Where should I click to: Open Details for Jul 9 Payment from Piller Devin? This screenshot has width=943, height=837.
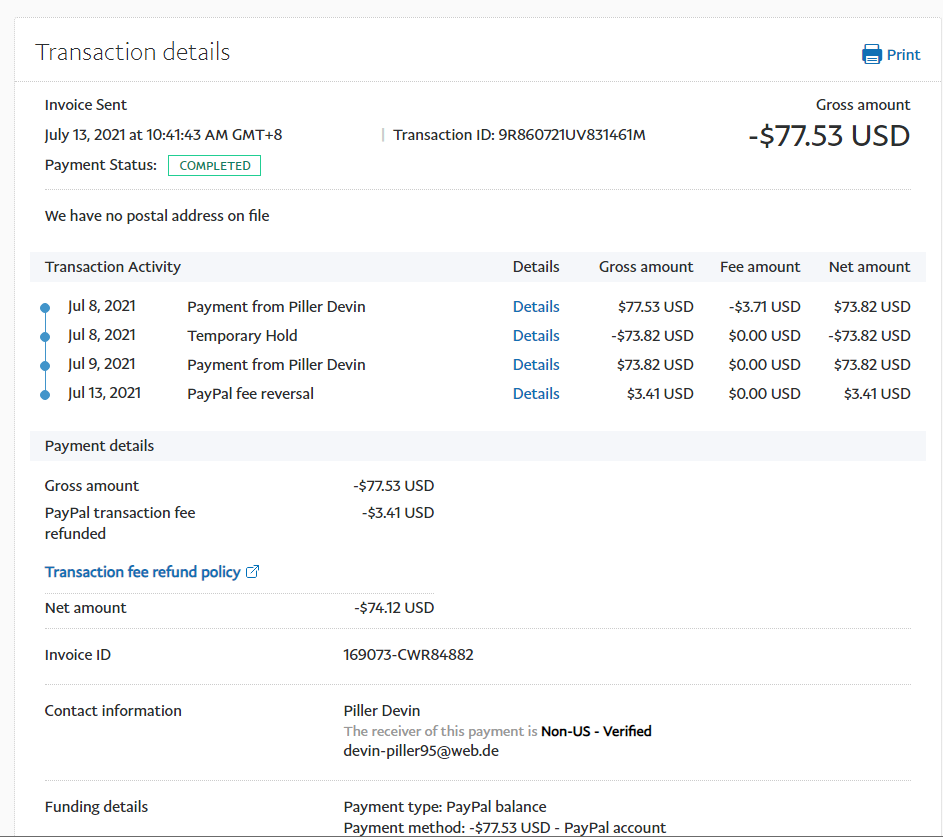click(x=536, y=365)
